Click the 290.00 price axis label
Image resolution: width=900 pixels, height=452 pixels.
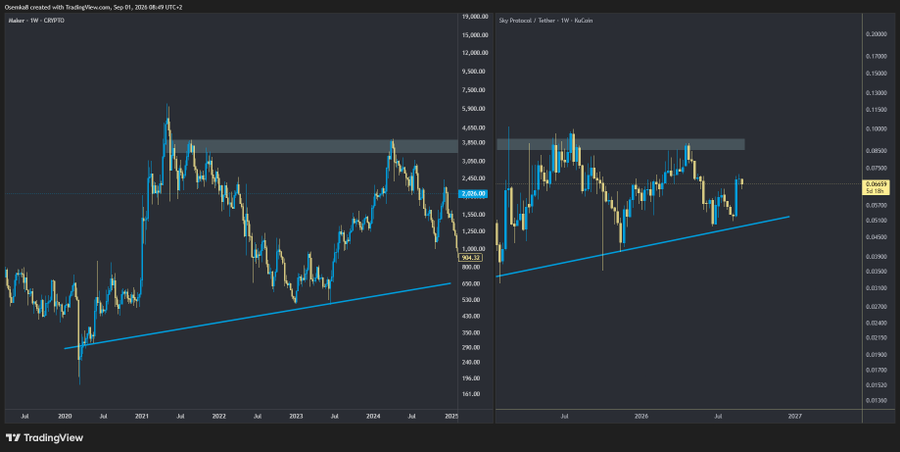[471, 347]
